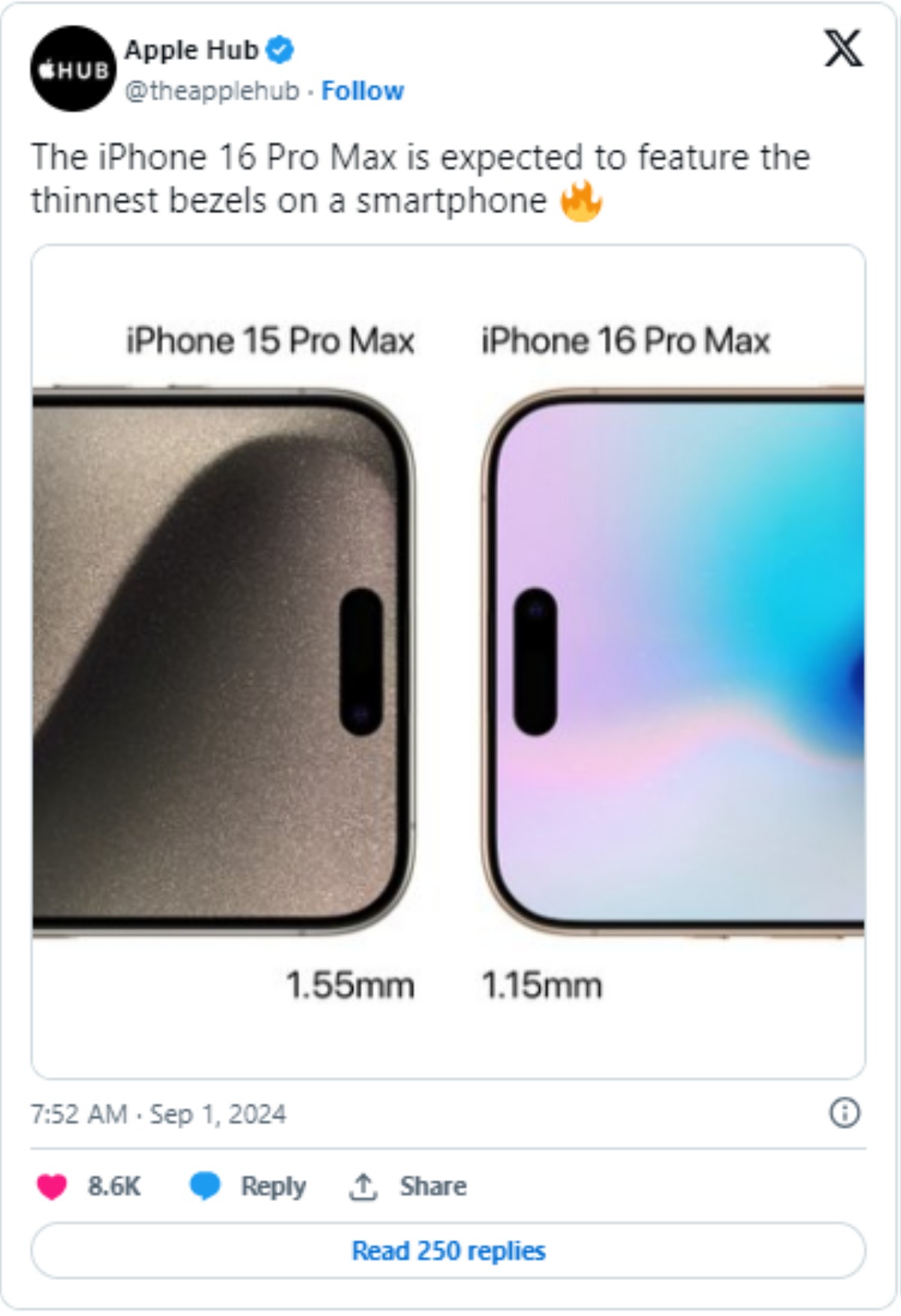Click the iPhone 15 Pro Max phone picture
The image size is (901, 1316).
point(222,661)
